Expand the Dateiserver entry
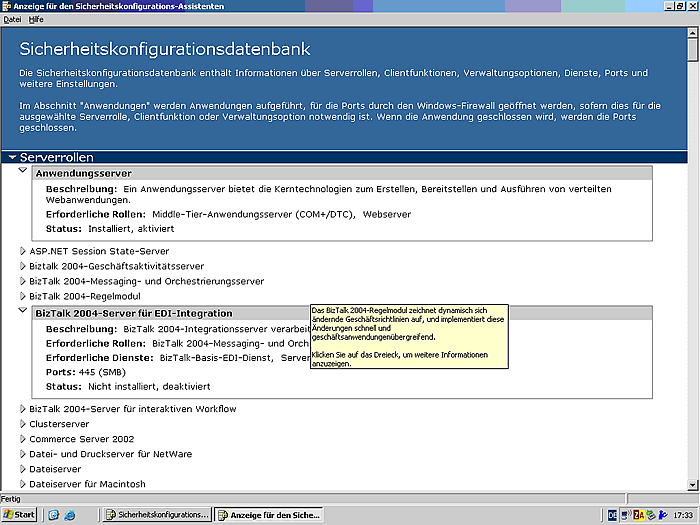The width and height of the screenshot is (700, 525). pyautogui.click(x=23, y=469)
